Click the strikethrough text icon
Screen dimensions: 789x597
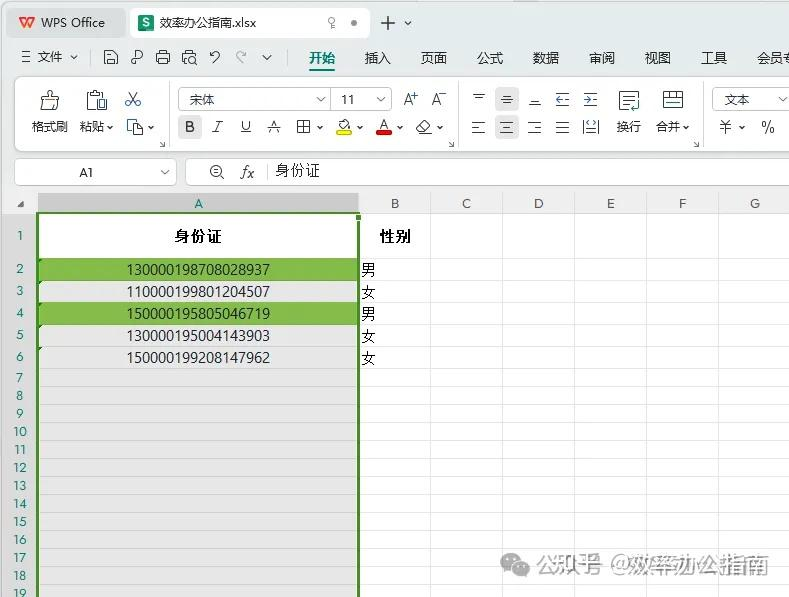pos(273,127)
